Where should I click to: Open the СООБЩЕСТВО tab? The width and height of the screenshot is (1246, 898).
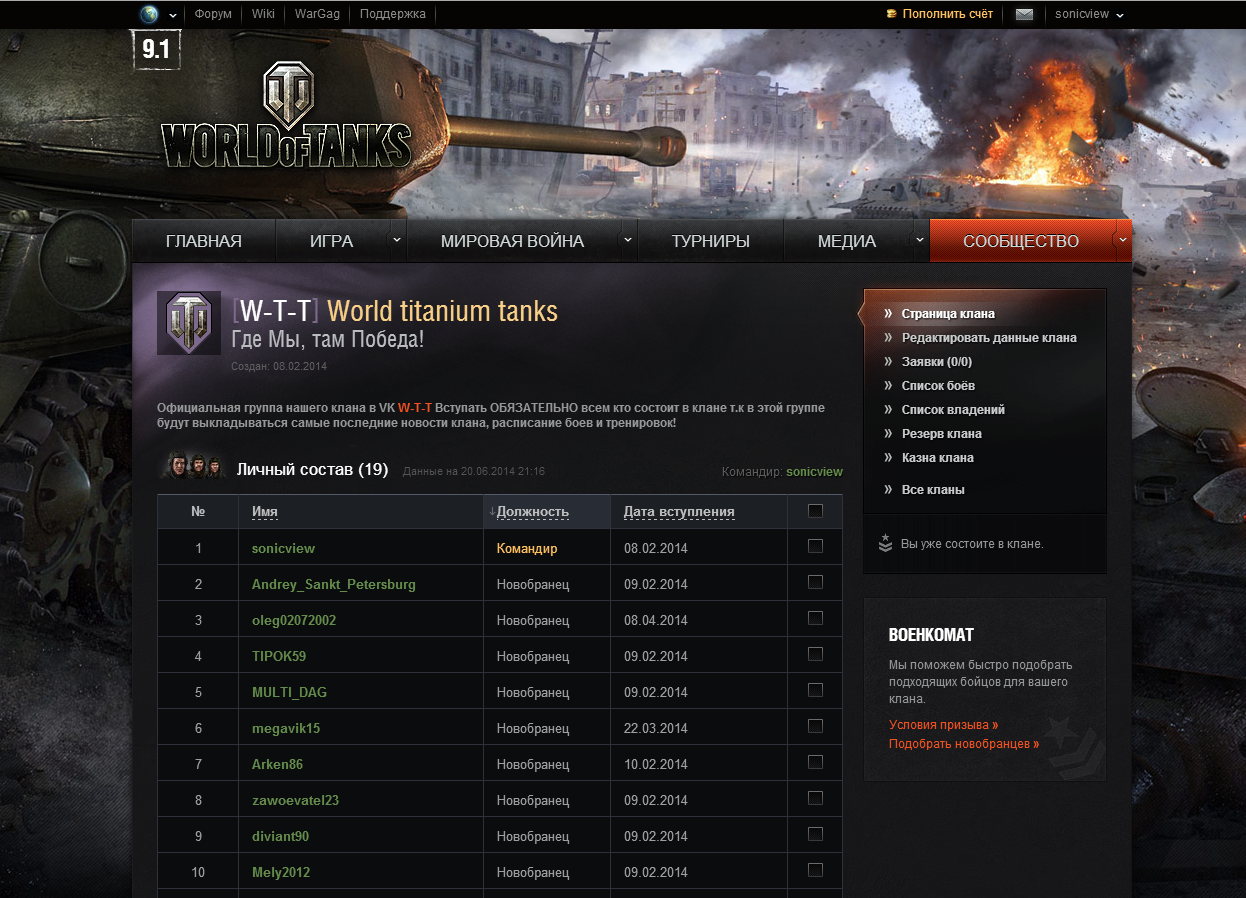(x=1021, y=241)
